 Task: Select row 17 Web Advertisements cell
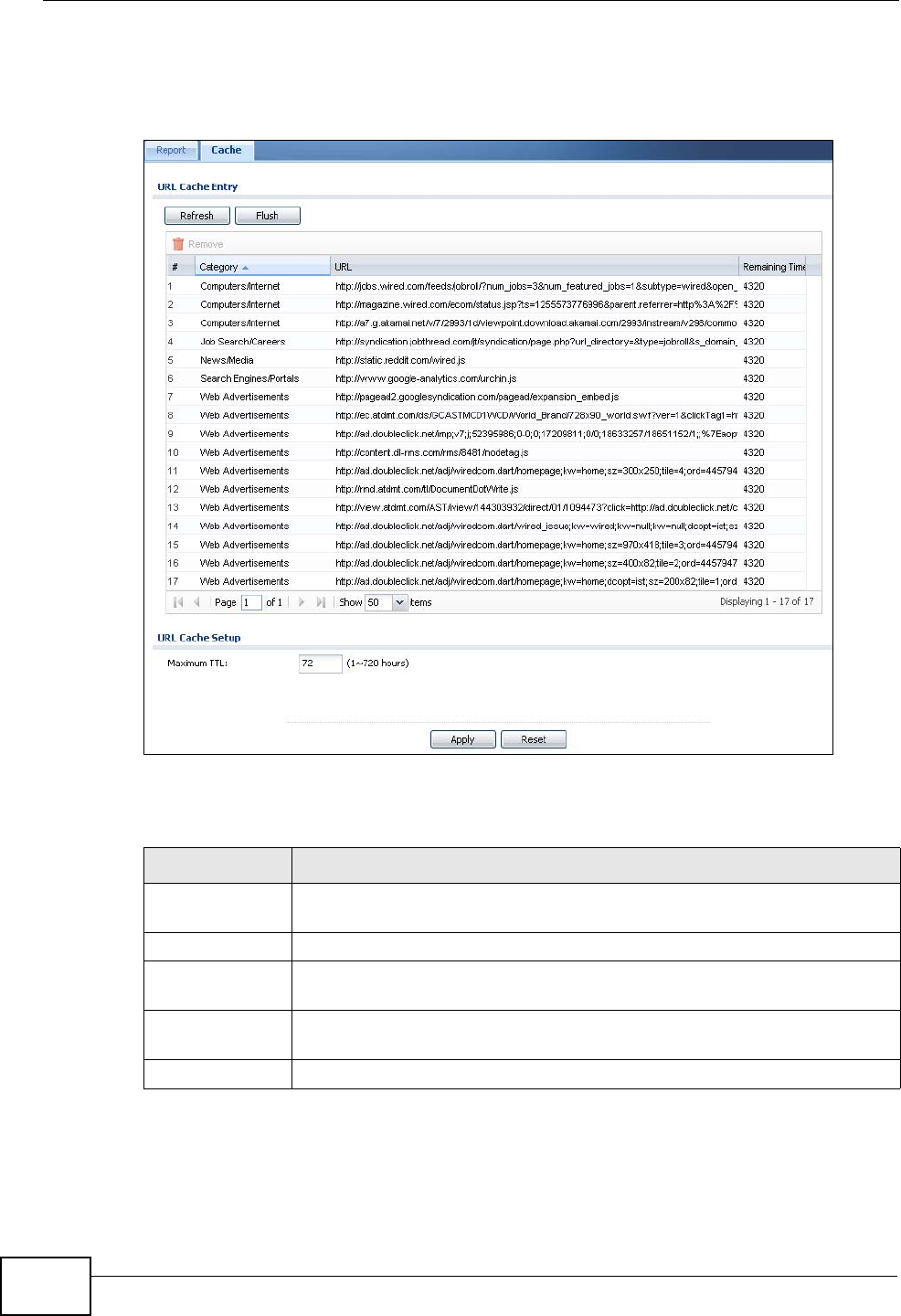click(244, 581)
